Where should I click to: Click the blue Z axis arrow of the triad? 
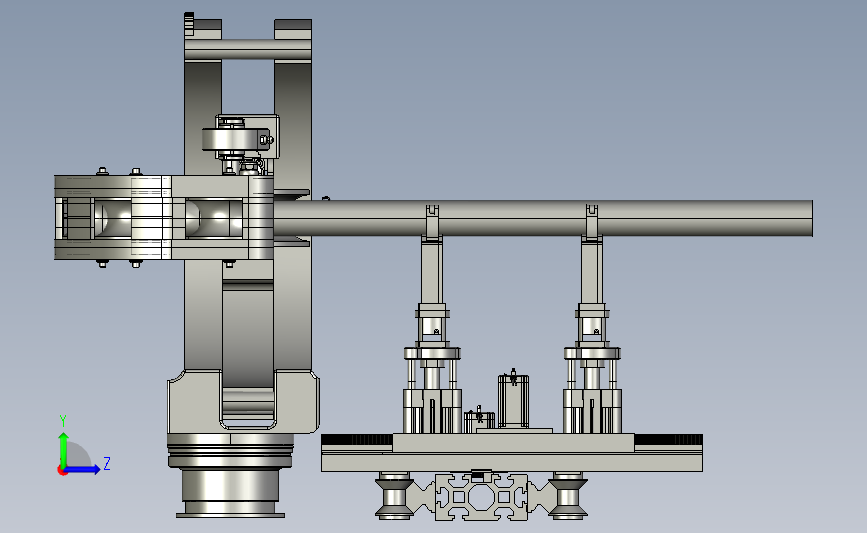[82, 470]
